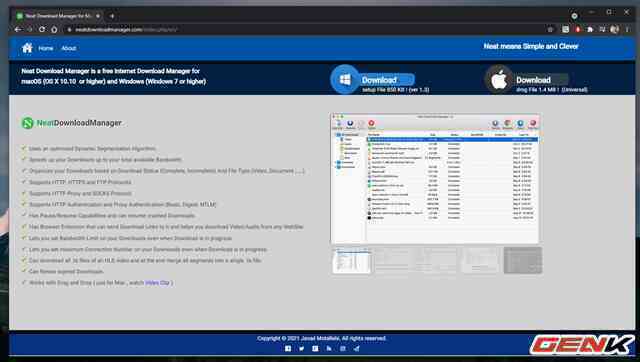Close the Neat Download Manager tab
This screenshot has height=362, width=640.
[98, 16]
